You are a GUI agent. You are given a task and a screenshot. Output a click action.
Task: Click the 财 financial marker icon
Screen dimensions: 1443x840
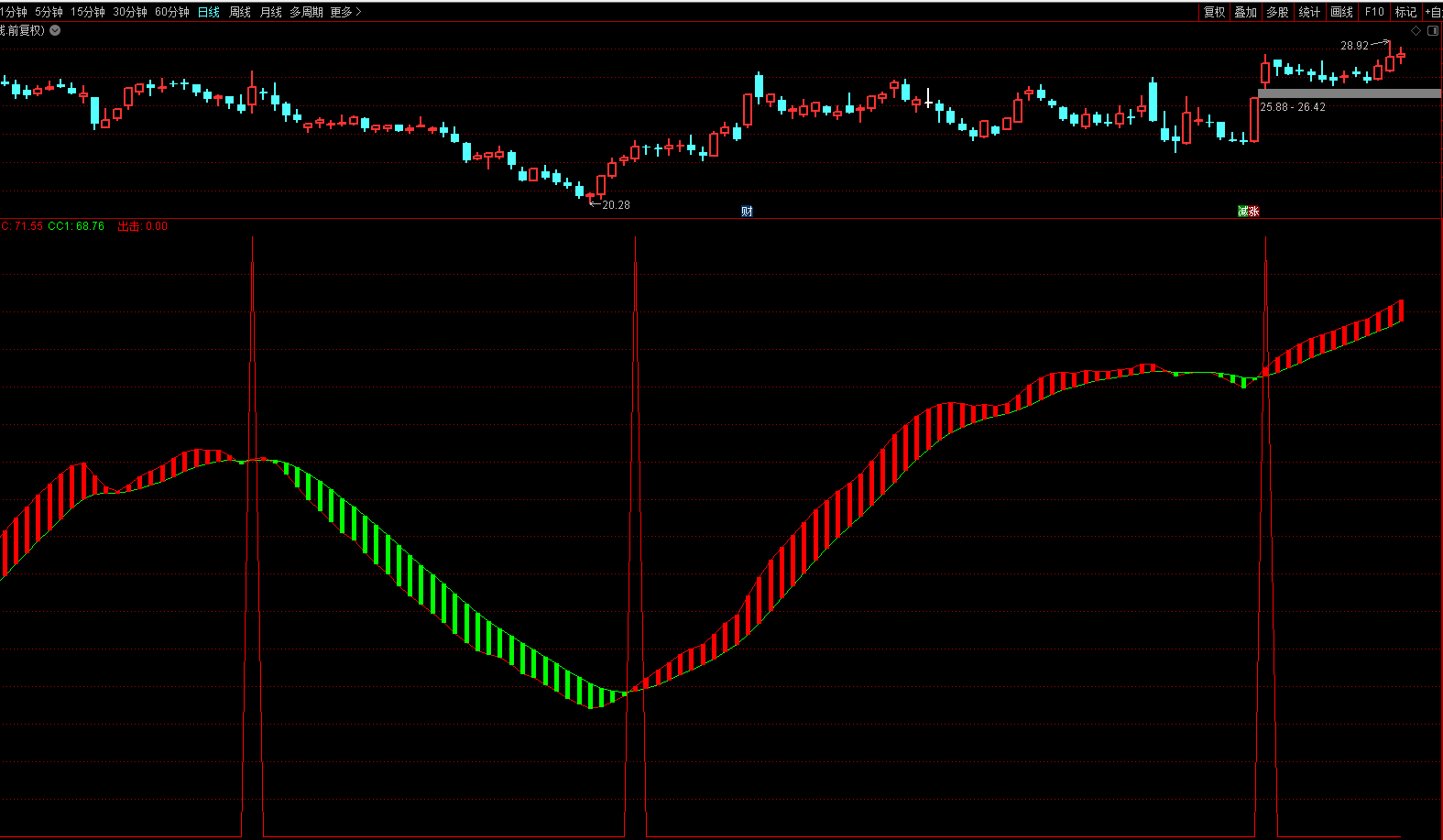tap(747, 212)
